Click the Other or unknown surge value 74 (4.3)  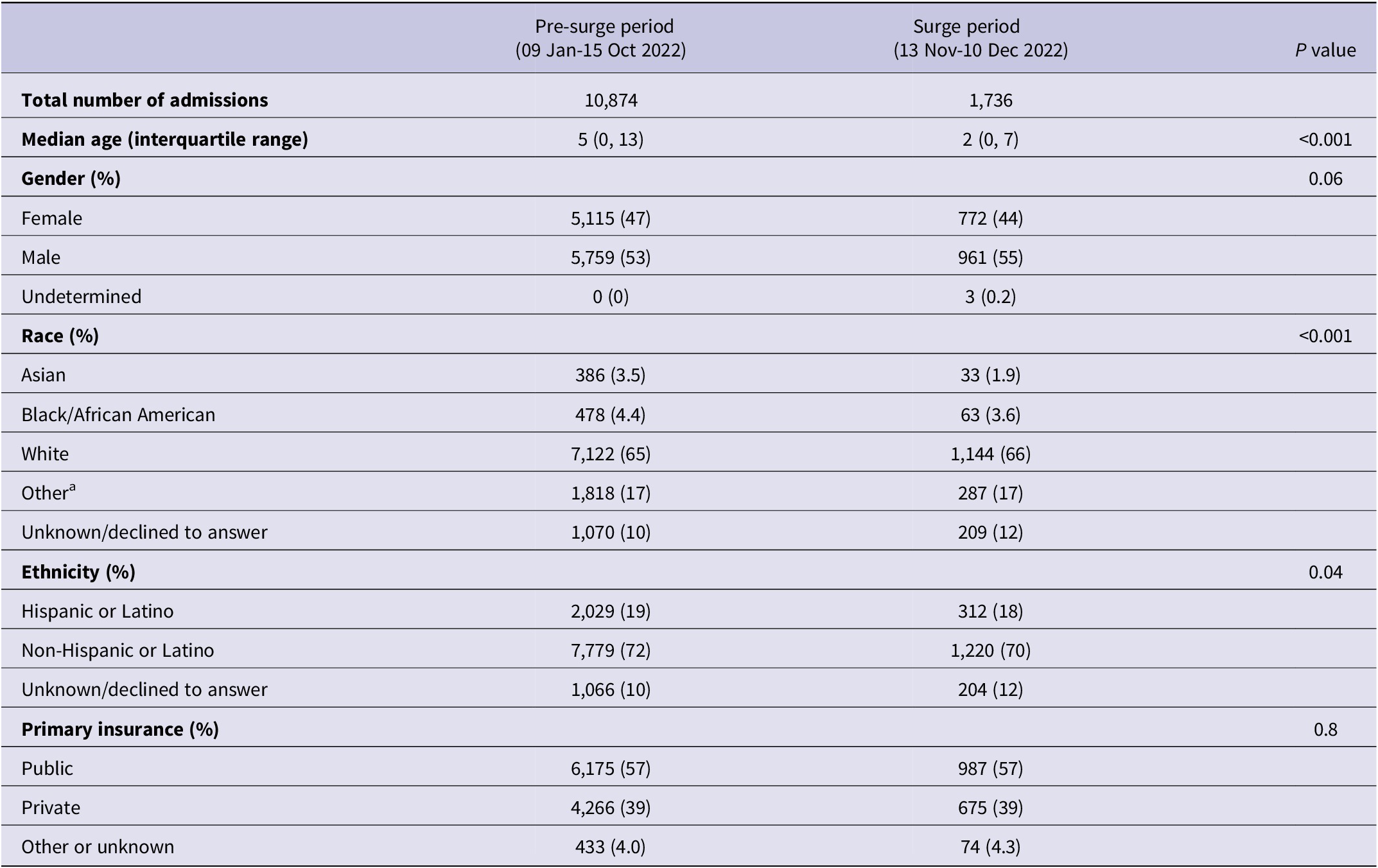[x=990, y=847]
